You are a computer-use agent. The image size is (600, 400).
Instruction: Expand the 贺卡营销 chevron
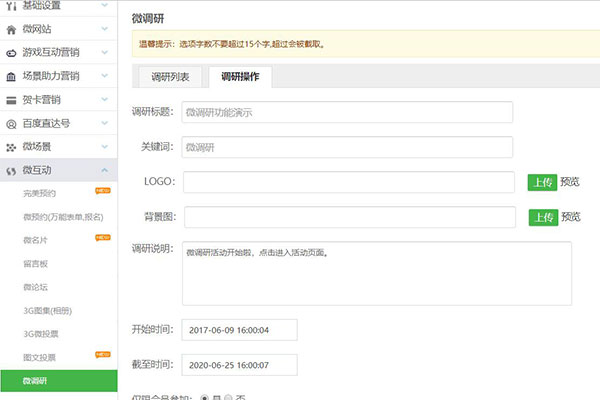coord(104,100)
